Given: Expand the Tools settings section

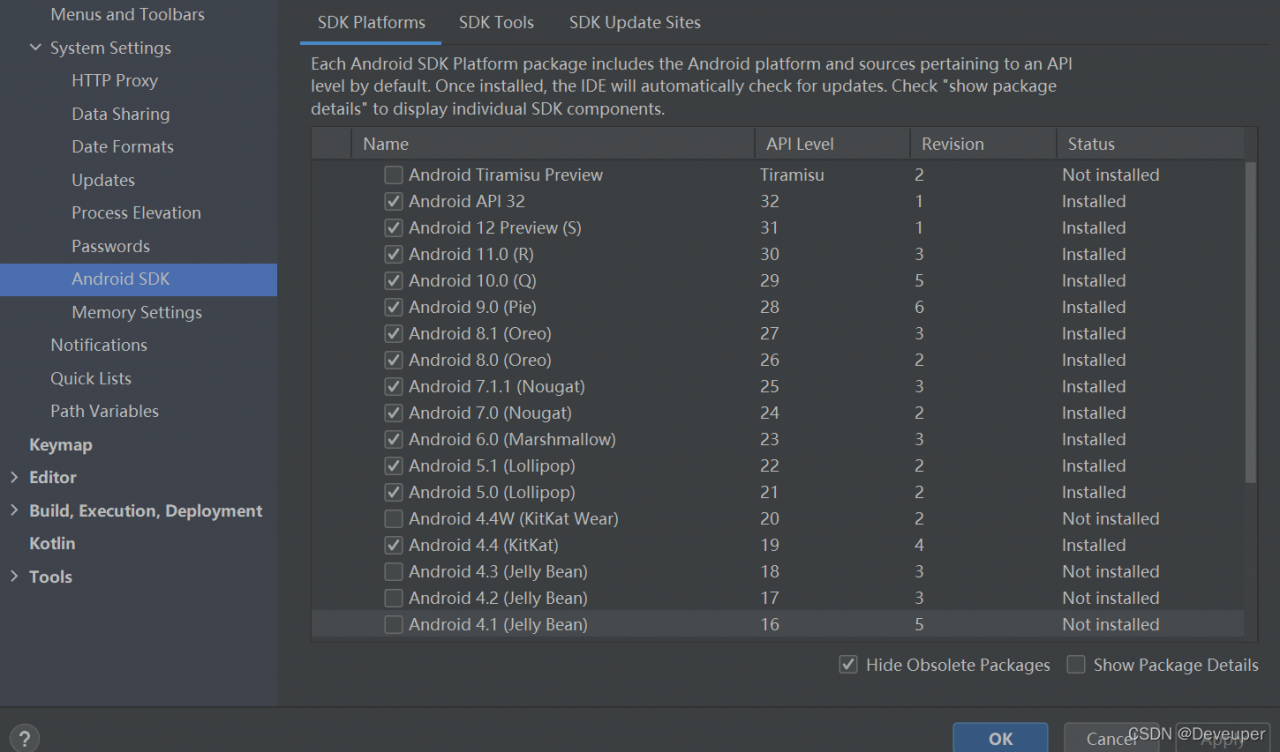Looking at the screenshot, I should (x=14, y=576).
